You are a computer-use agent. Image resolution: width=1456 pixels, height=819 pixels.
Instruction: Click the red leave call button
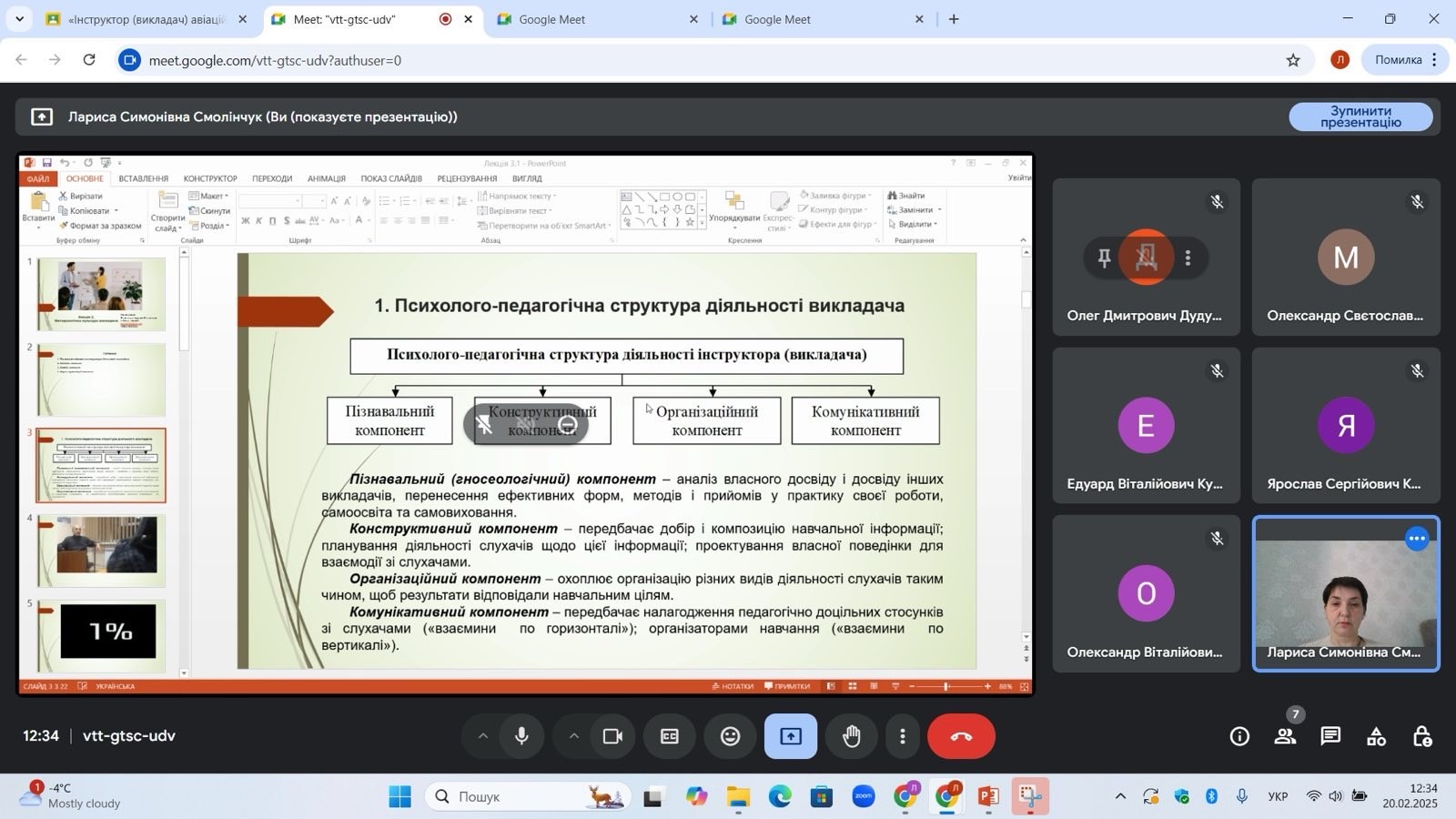tap(961, 736)
